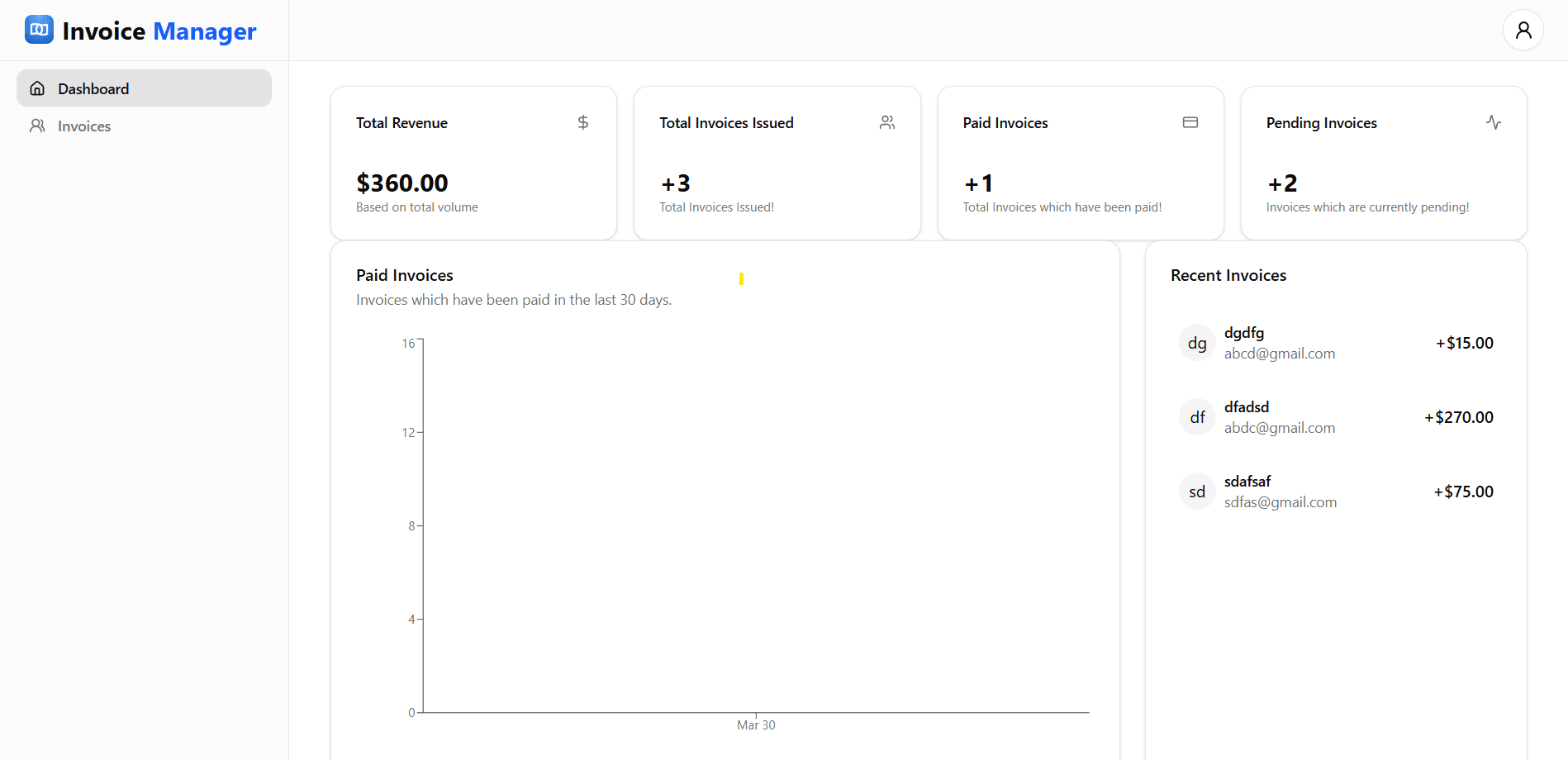
Task: Select the 'sd' avatar for sdafsaf
Action: point(1197,492)
